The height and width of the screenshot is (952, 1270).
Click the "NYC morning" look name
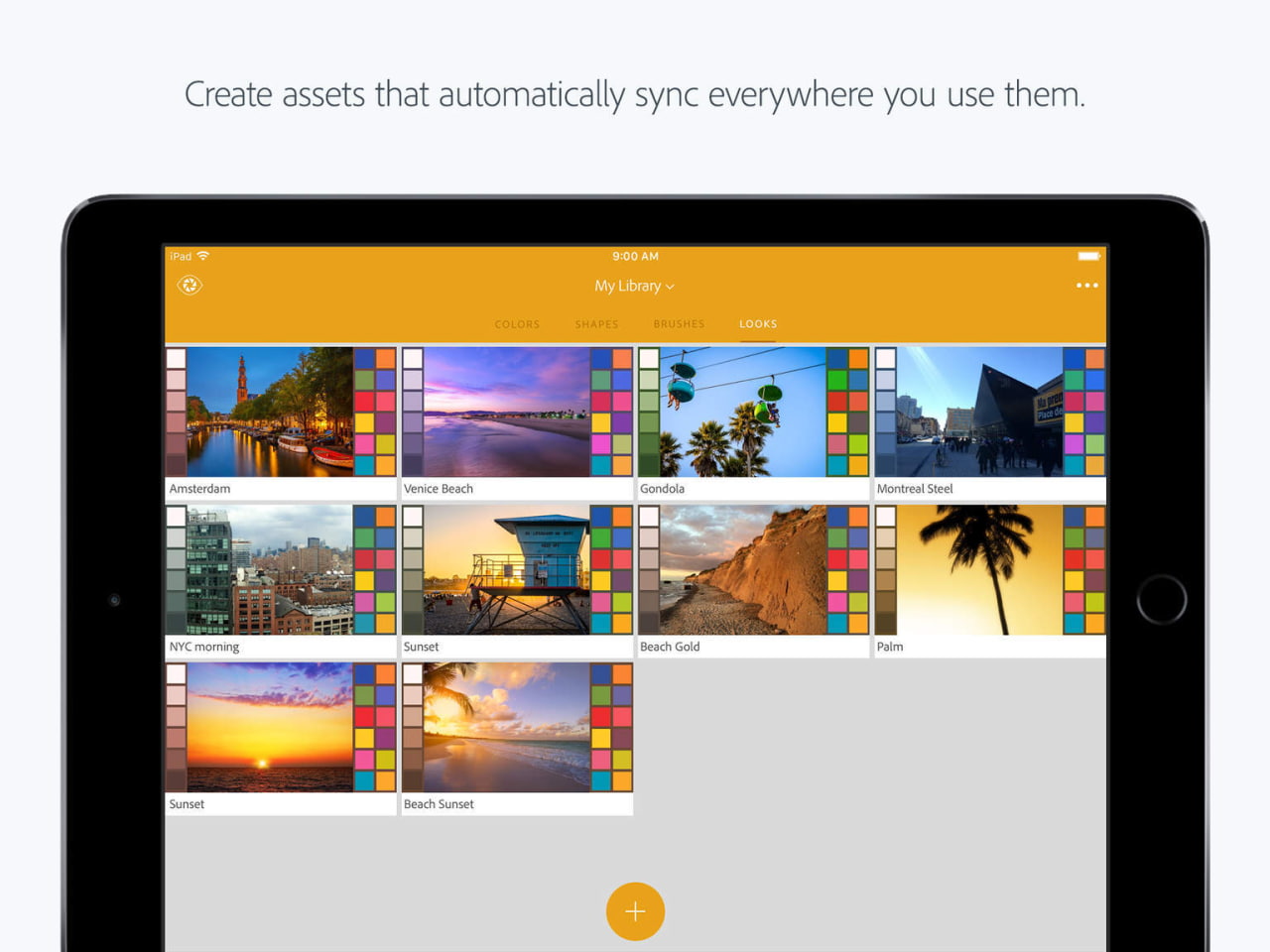[x=204, y=647]
